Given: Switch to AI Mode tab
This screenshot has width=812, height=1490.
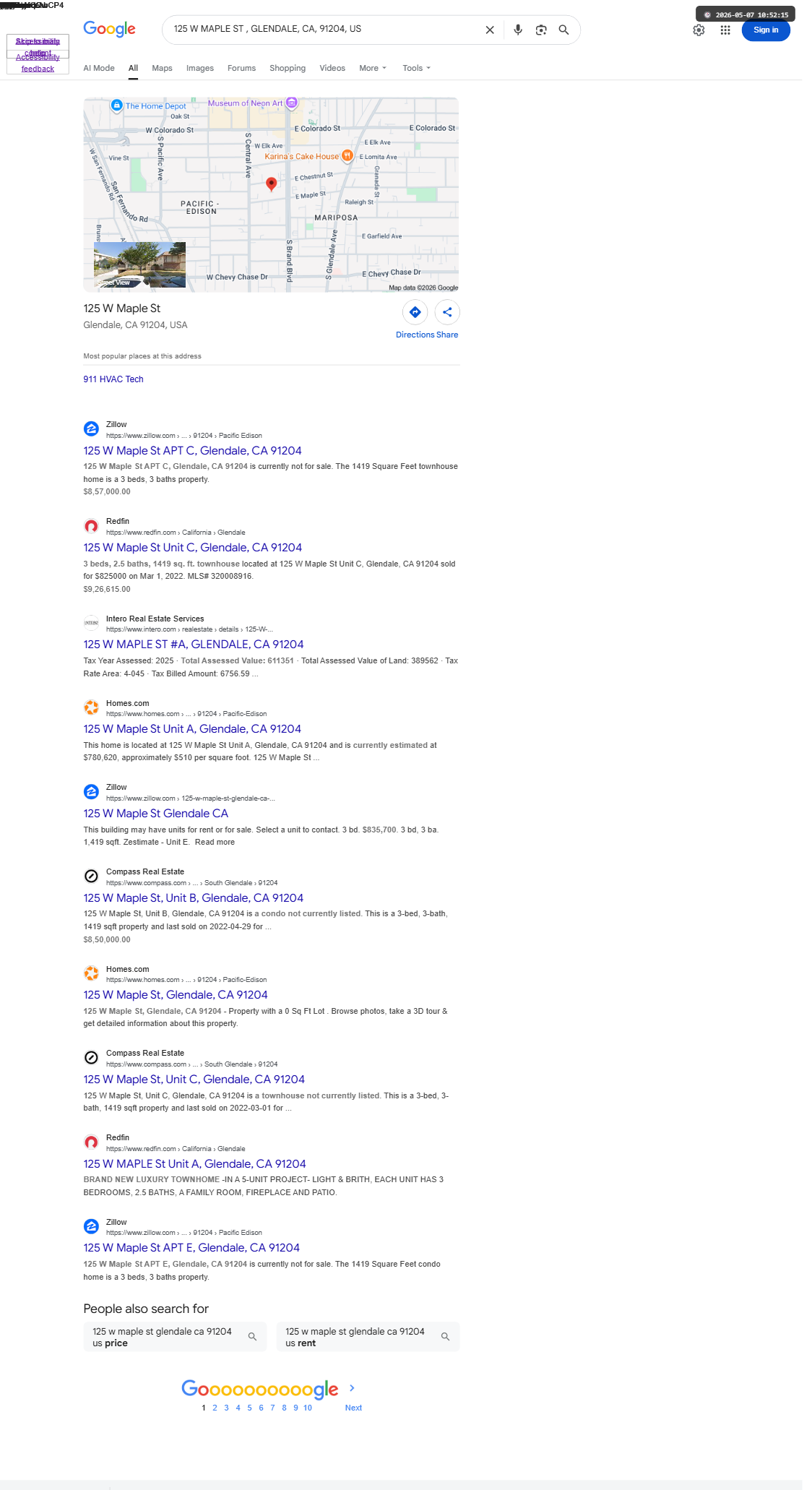Looking at the screenshot, I should click(99, 68).
